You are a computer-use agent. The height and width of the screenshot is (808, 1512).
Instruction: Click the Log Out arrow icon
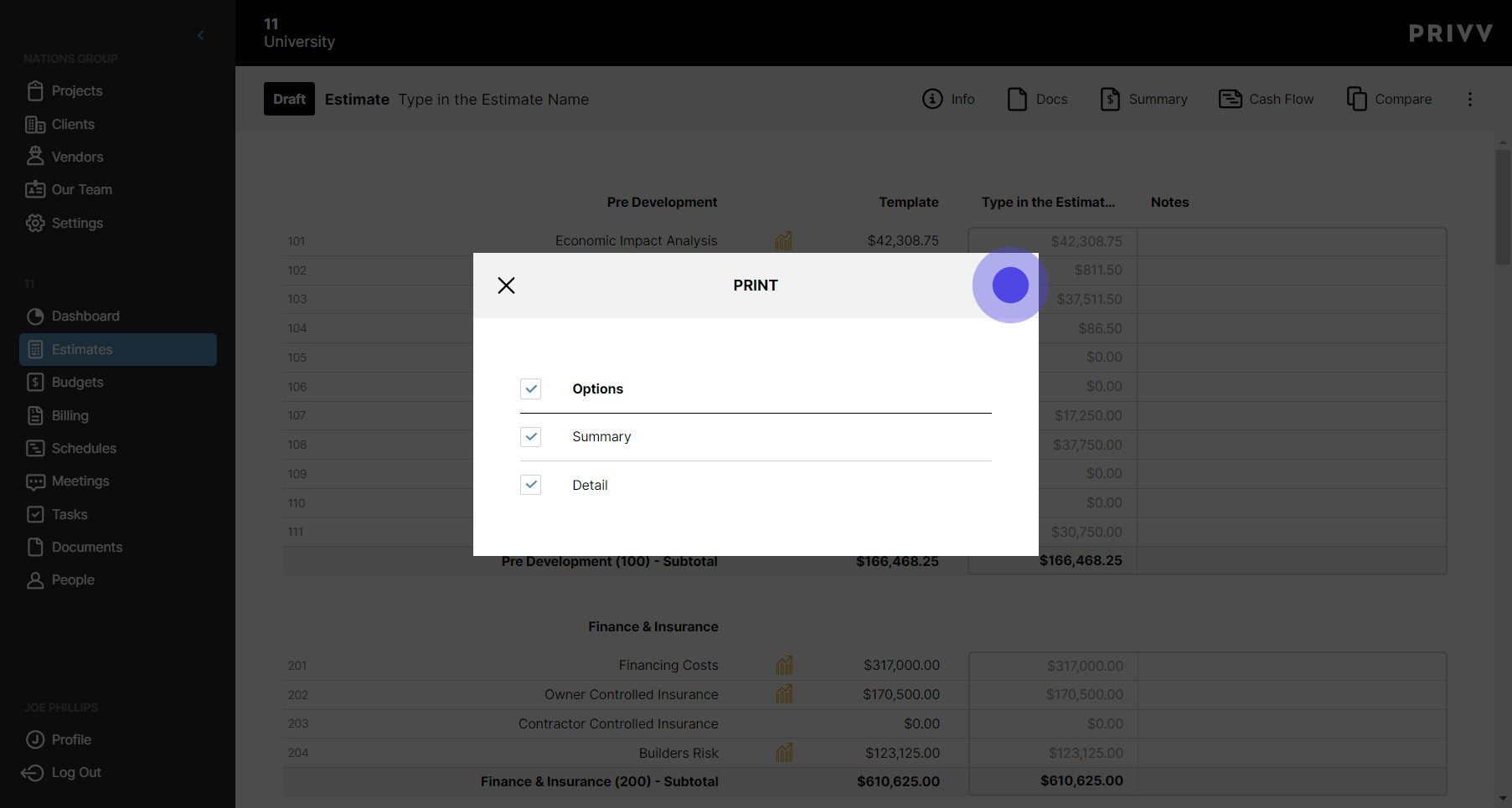32,772
